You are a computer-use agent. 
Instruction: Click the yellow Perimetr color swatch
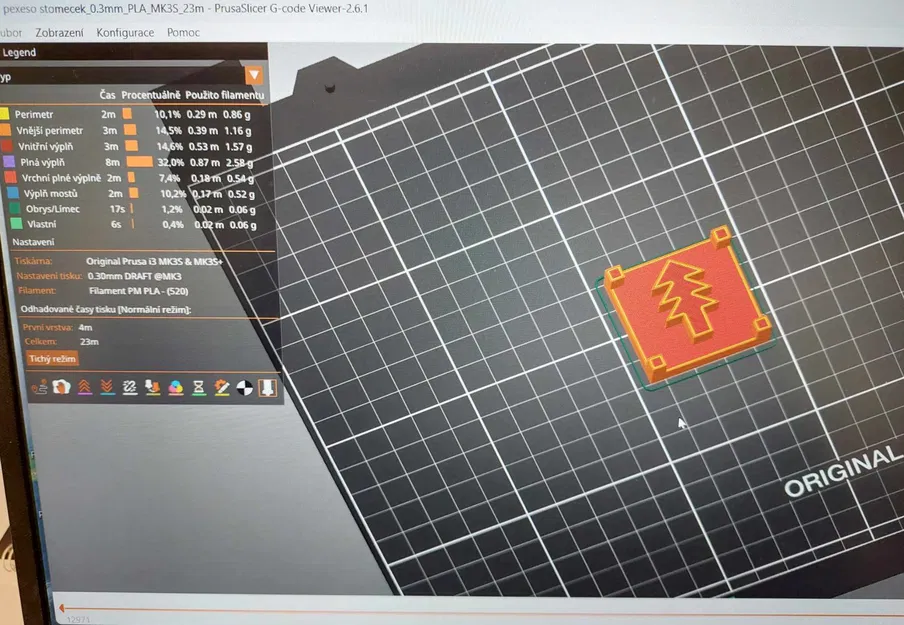pyautogui.click(x=5, y=114)
